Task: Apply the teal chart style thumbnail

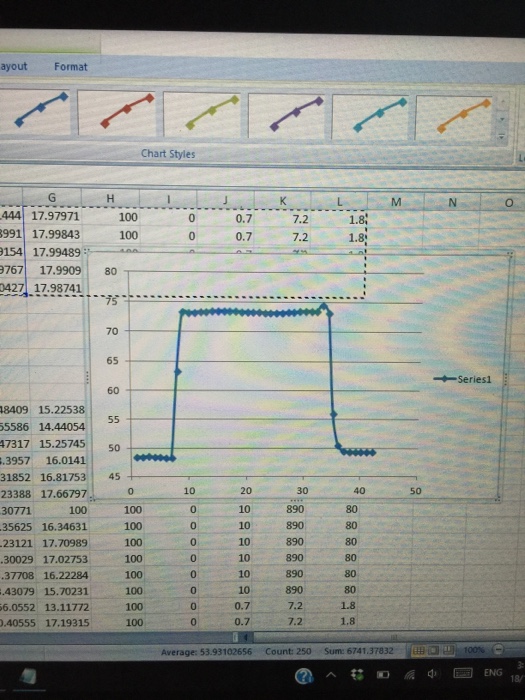Action: [x=370, y=117]
